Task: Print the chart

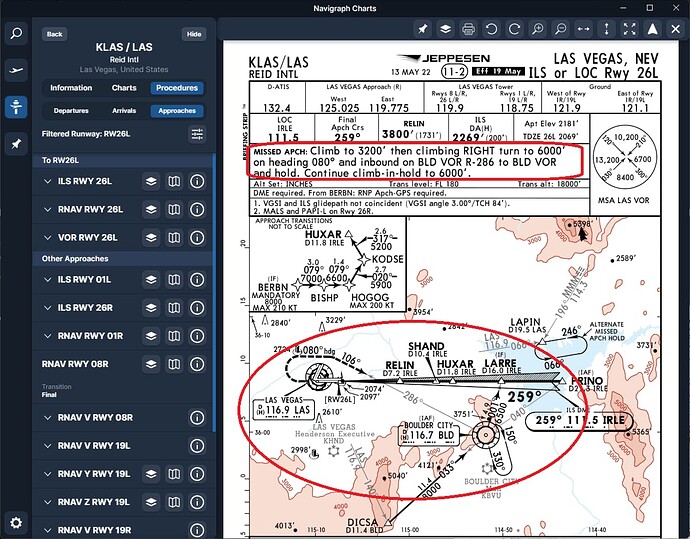Action: [x=468, y=29]
